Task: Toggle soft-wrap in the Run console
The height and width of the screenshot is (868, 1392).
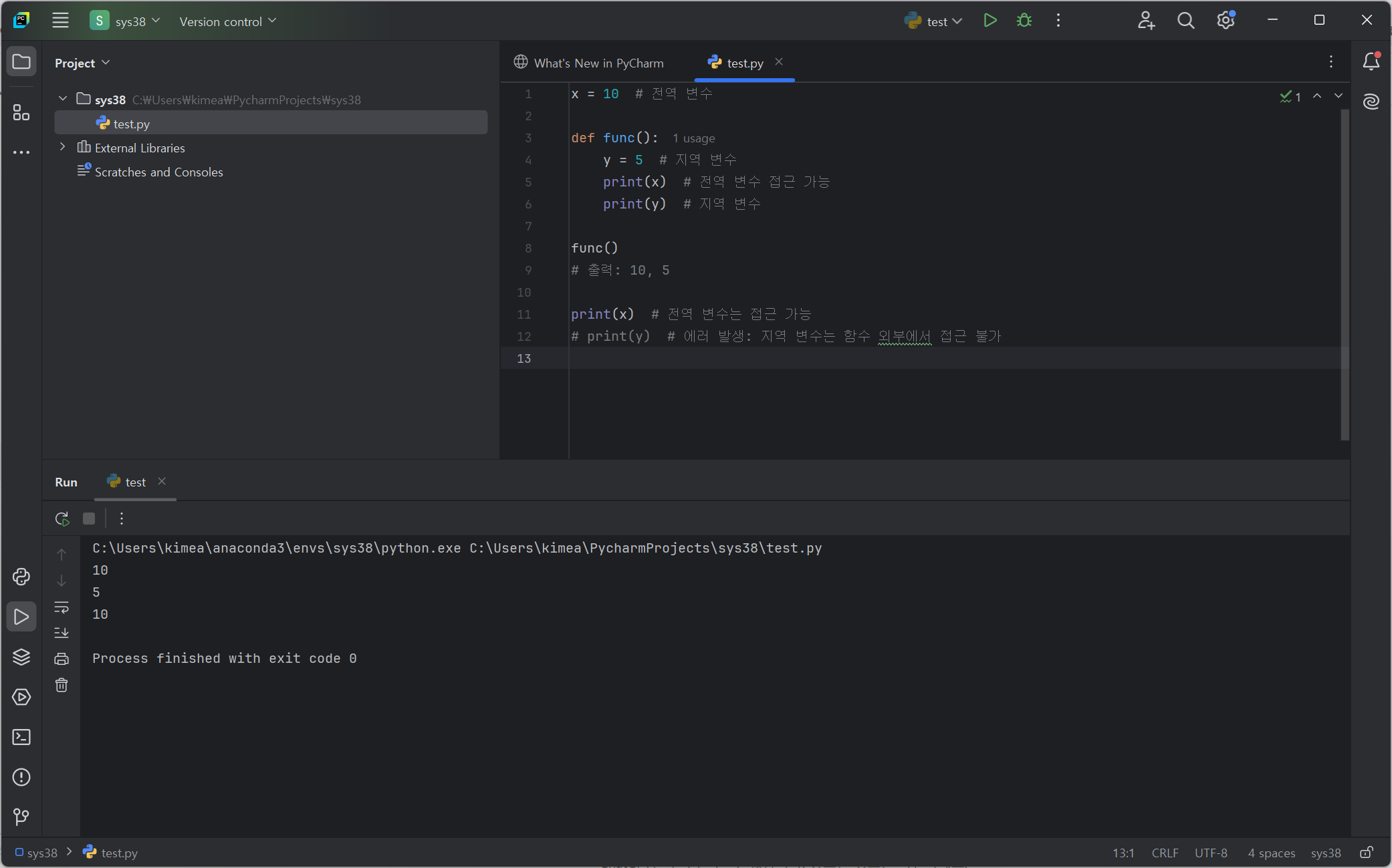Action: pyautogui.click(x=62, y=607)
